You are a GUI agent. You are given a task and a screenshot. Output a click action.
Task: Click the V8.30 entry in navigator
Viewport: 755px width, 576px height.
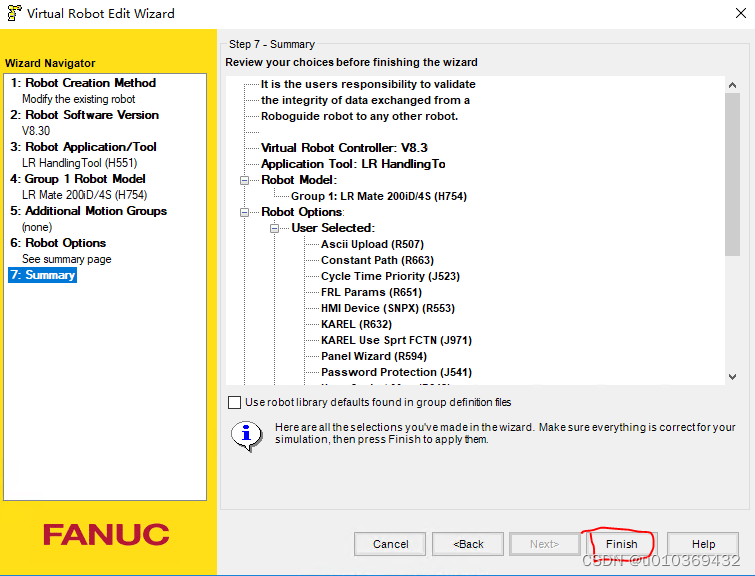click(36, 131)
